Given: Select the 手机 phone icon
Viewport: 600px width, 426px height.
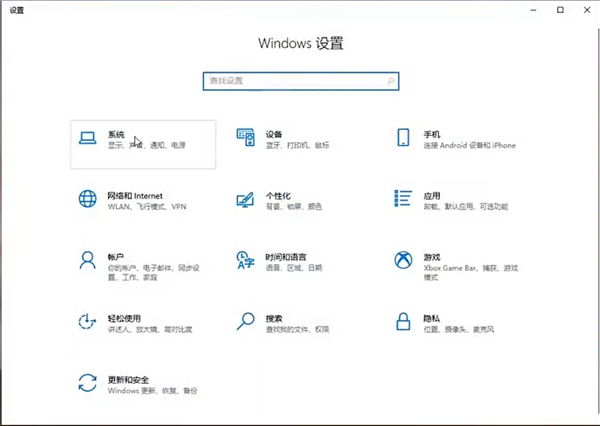Looking at the screenshot, I should pyautogui.click(x=403, y=138).
